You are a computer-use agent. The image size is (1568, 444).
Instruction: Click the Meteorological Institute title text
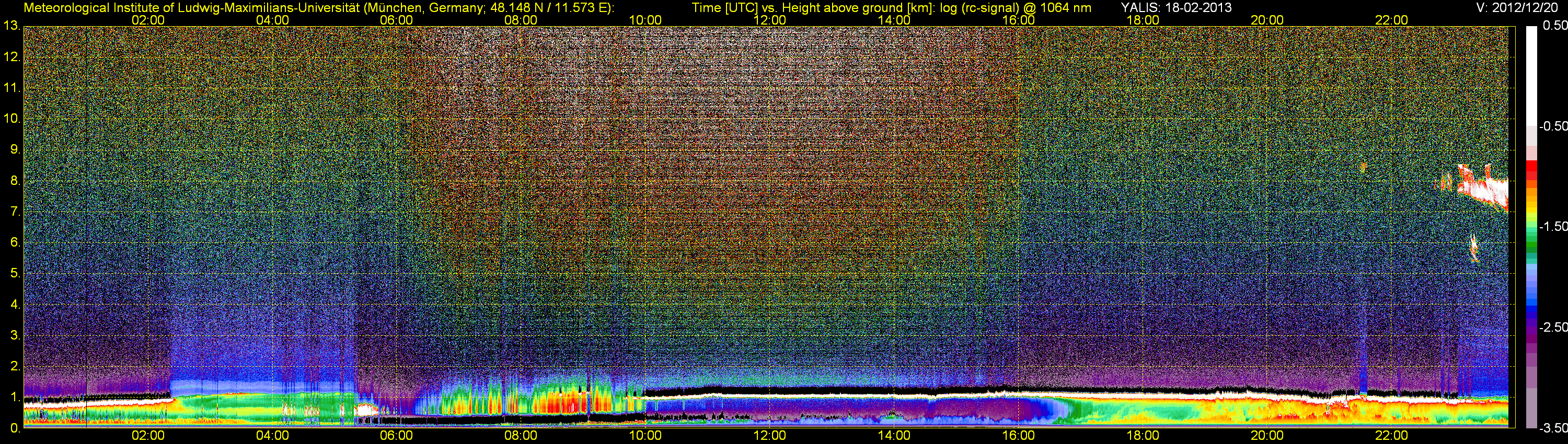319,8
